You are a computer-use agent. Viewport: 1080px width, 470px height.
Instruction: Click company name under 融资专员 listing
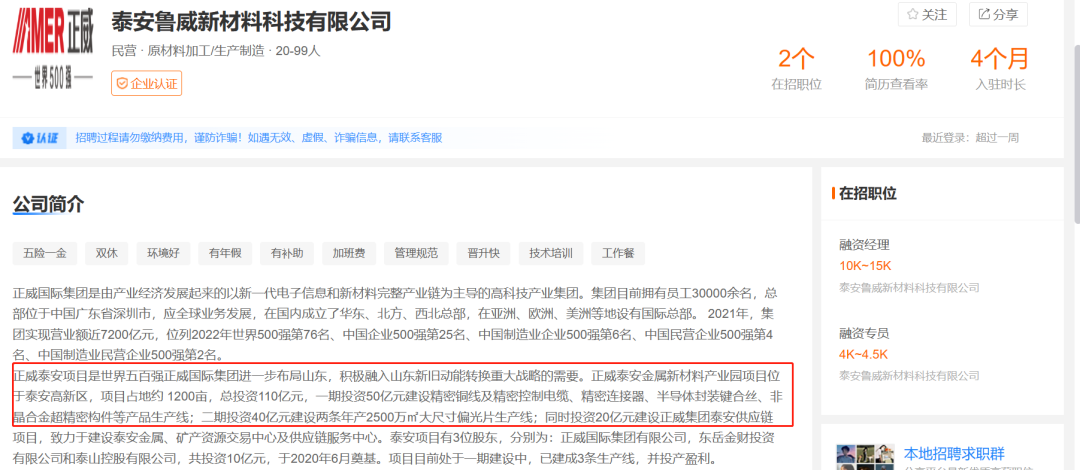[x=909, y=376]
